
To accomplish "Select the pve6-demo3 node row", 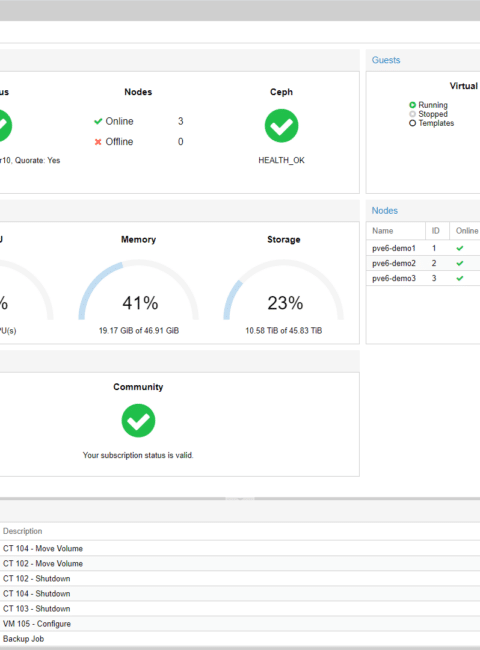I will point(423,278).
